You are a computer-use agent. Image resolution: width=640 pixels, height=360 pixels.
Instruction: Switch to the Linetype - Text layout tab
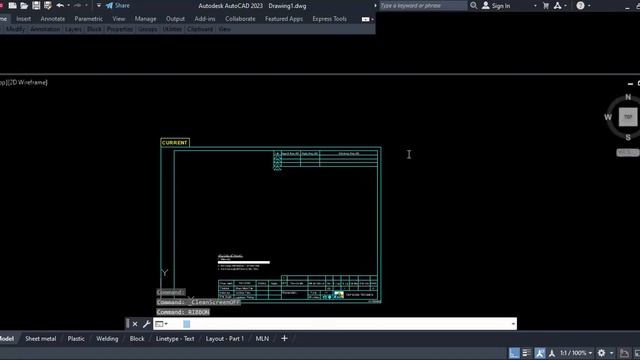[175, 339]
